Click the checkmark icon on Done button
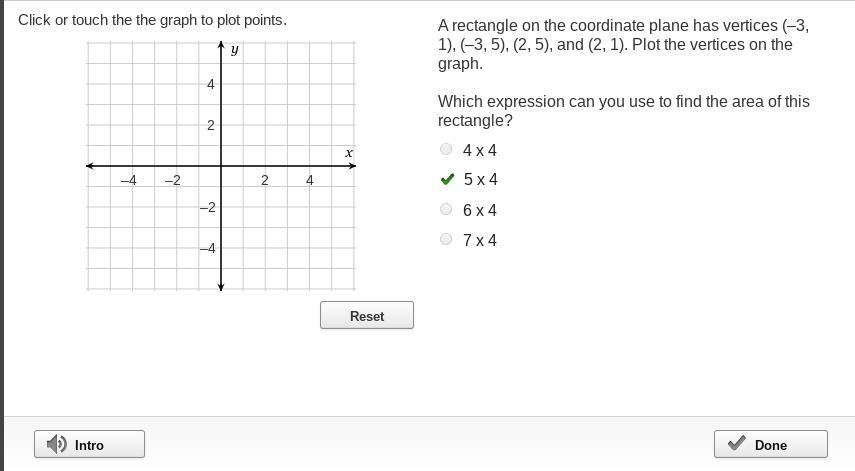Viewport: 855px width, 471px height. pos(737,444)
